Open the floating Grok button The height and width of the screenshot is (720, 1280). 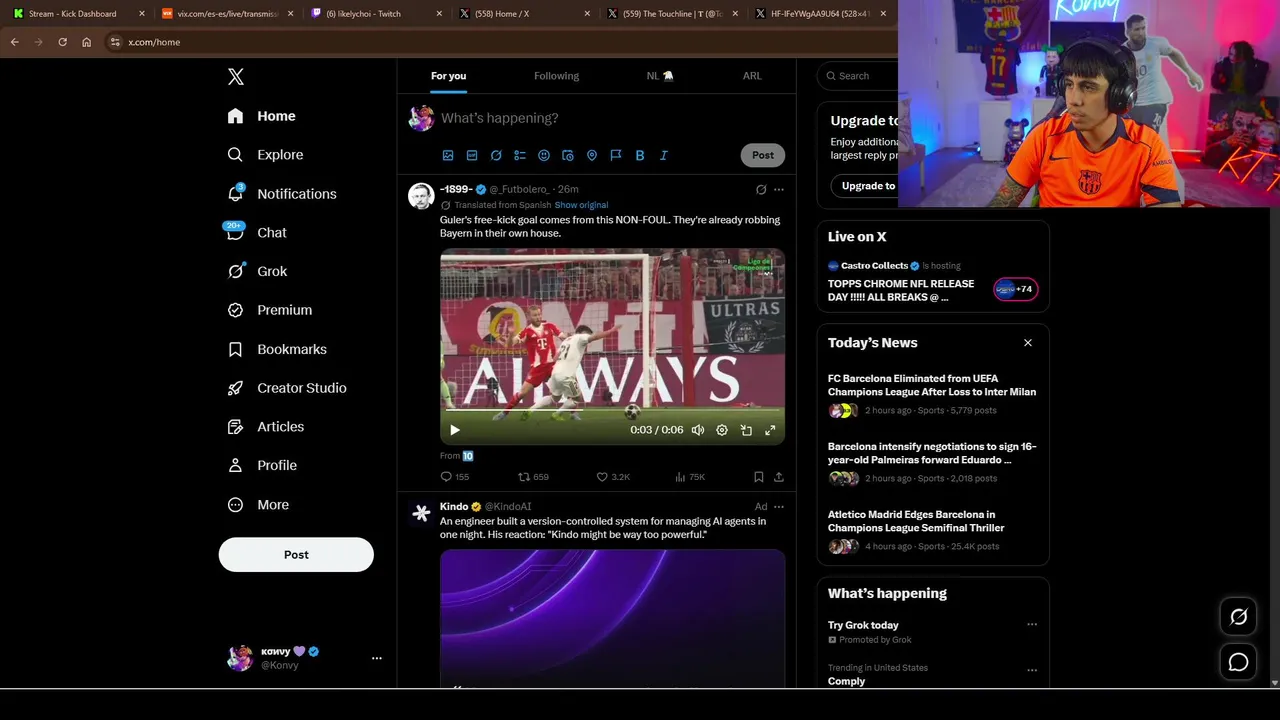pos(1238,617)
